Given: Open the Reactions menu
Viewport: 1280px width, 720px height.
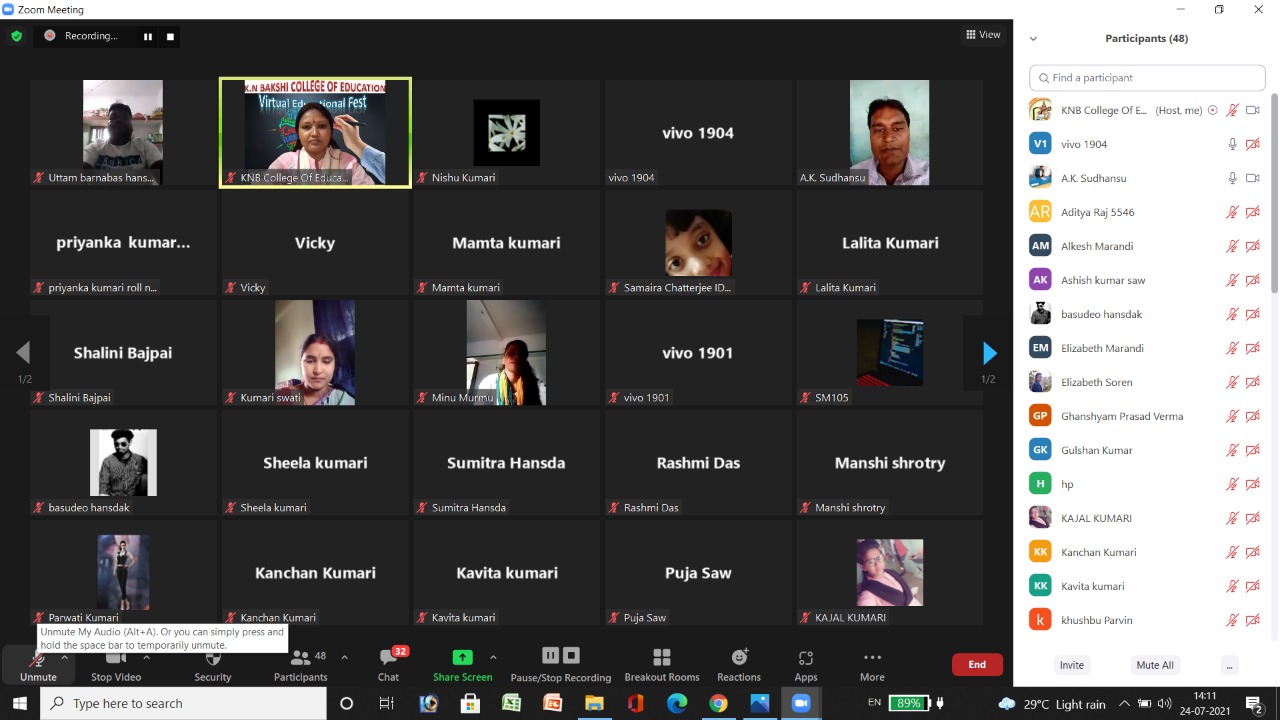Looking at the screenshot, I should point(739,664).
